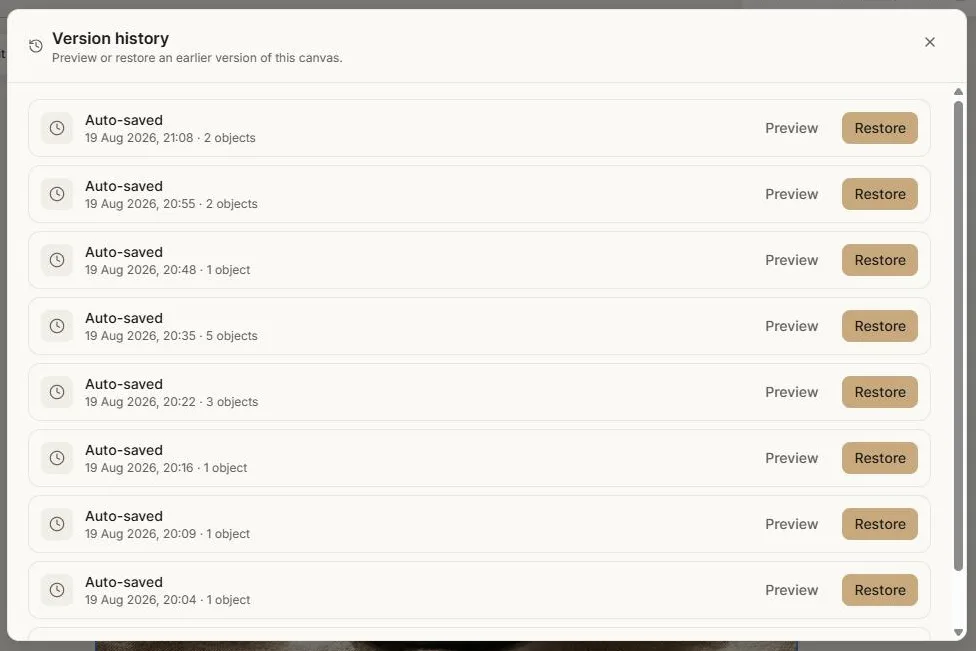976x651 pixels.
Task: Restore the 21:08 version with 2 objects
Action: (x=880, y=128)
